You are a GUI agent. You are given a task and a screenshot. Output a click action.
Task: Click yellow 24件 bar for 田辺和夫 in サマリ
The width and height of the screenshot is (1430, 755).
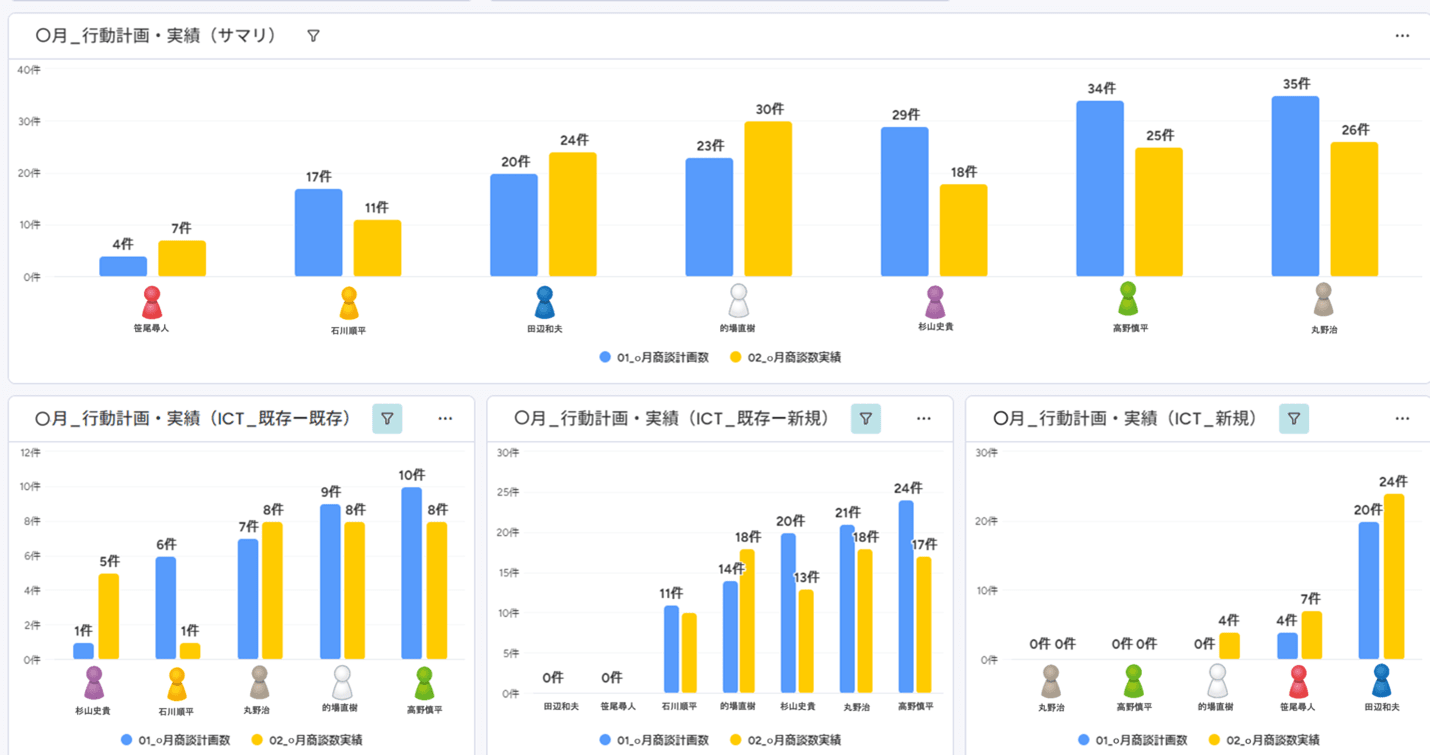coord(573,214)
